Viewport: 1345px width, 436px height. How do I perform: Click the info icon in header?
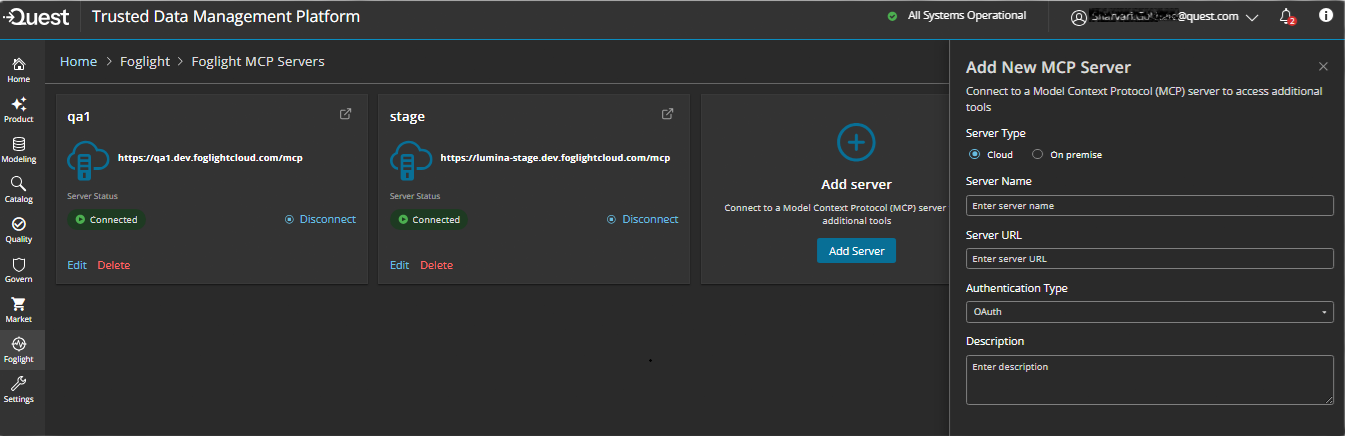coord(1326,16)
